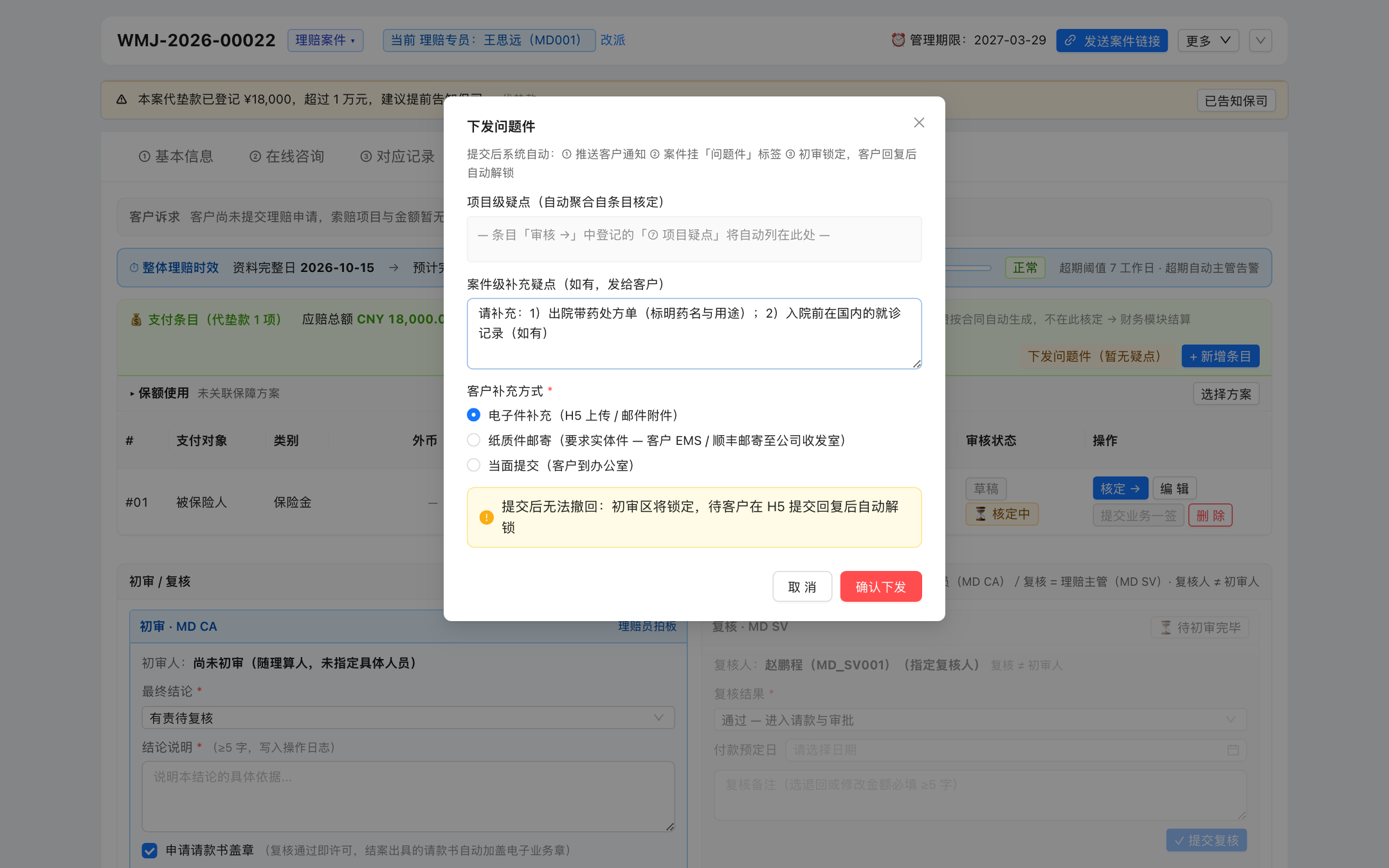Click the 项目级疑点 placeholder box

pyautogui.click(x=694, y=239)
